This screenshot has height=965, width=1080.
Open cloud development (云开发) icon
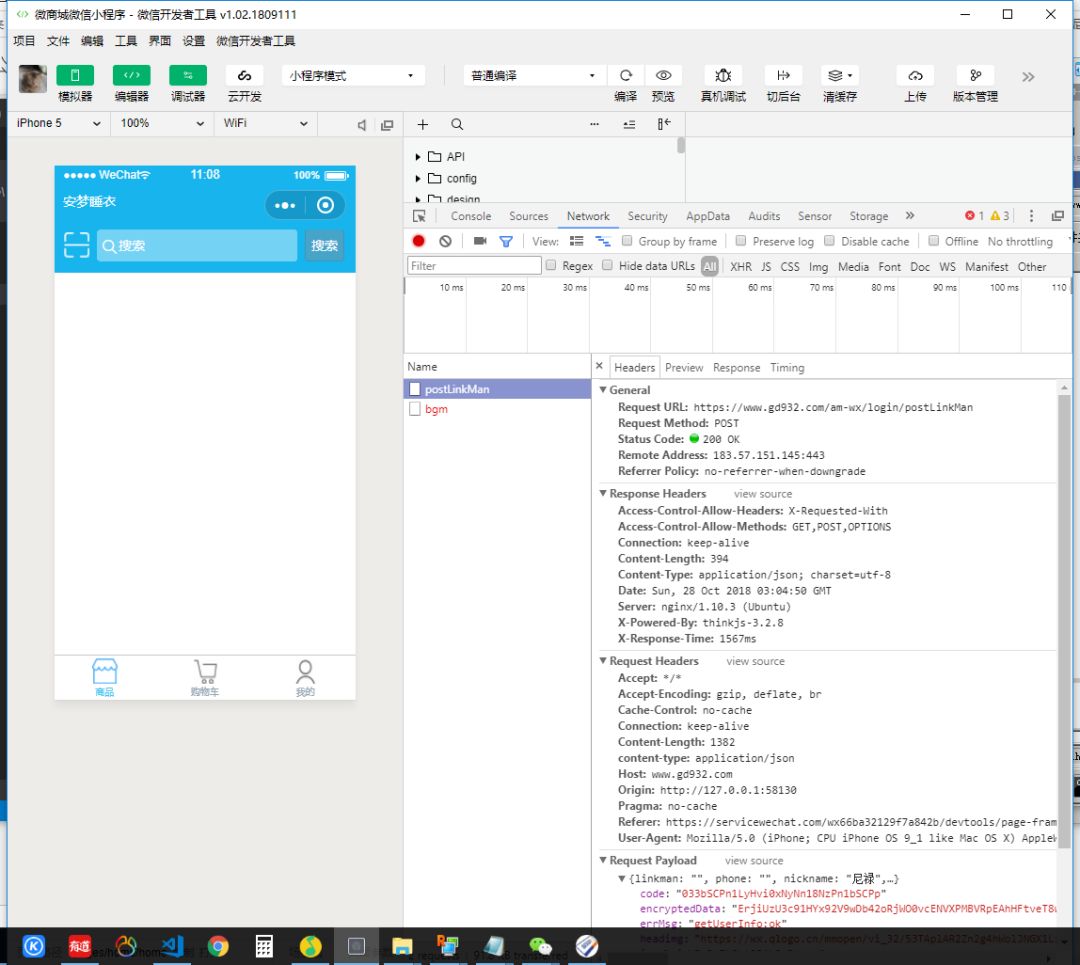(x=245, y=75)
